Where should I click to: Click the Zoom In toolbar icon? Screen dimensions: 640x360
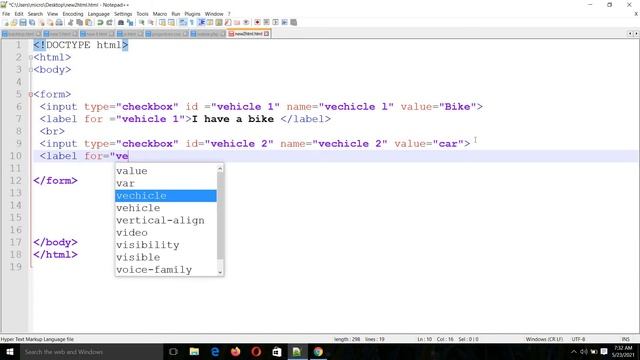pyautogui.click(x=142, y=22)
